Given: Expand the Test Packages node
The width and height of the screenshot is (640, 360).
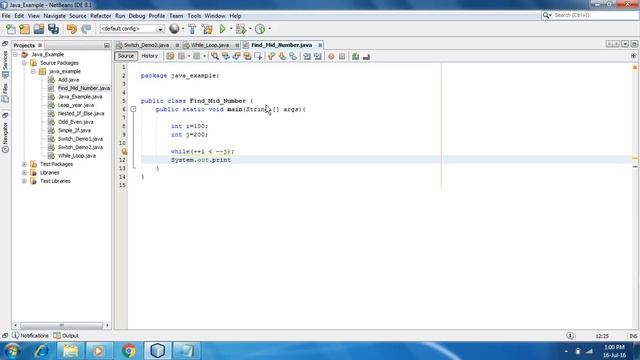Looking at the screenshot, I should [24, 164].
